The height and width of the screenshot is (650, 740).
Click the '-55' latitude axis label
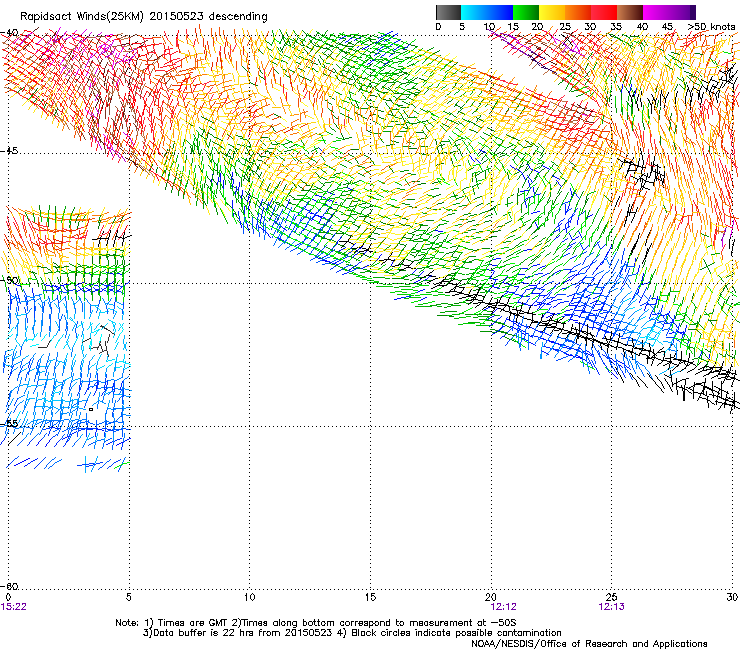(9, 424)
